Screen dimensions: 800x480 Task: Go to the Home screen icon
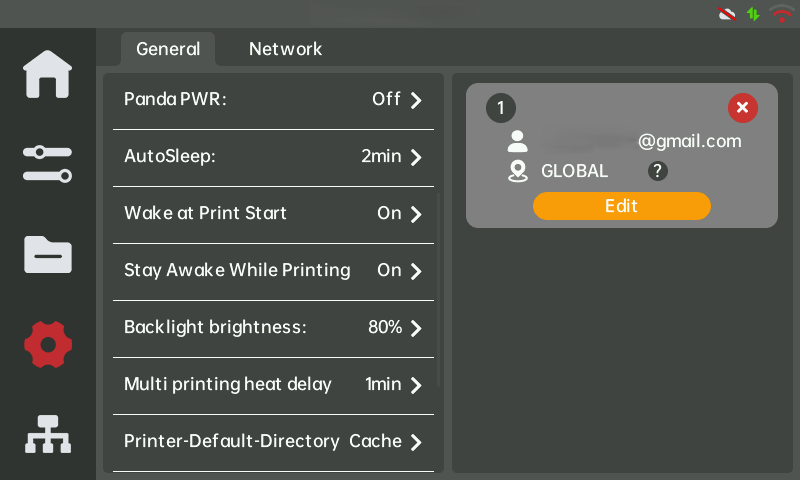(47, 74)
